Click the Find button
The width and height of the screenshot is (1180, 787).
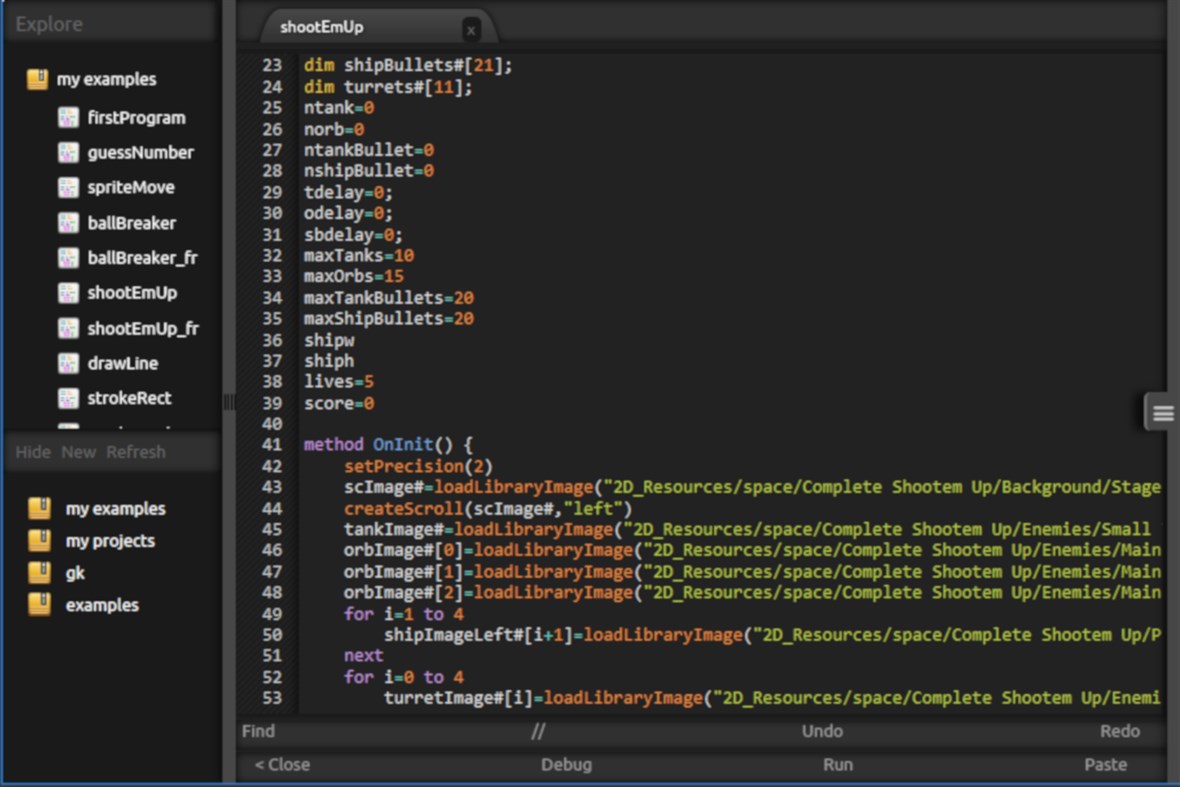(x=258, y=731)
